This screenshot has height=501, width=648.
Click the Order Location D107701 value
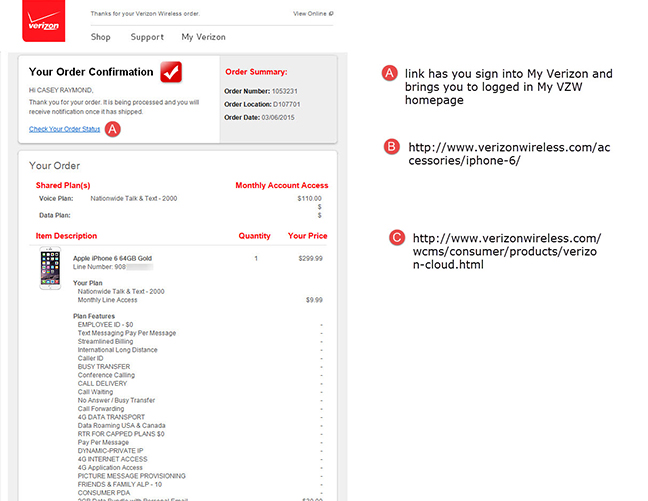286,104
